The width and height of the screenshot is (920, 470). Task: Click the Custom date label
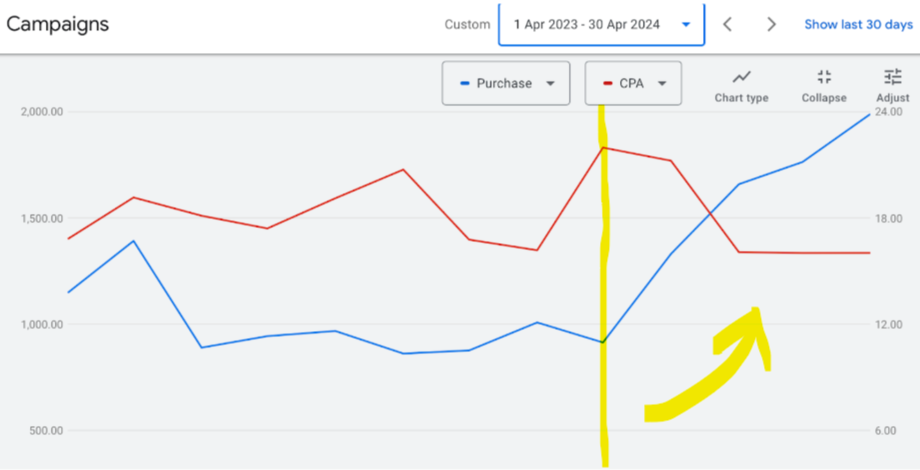[467, 25]
